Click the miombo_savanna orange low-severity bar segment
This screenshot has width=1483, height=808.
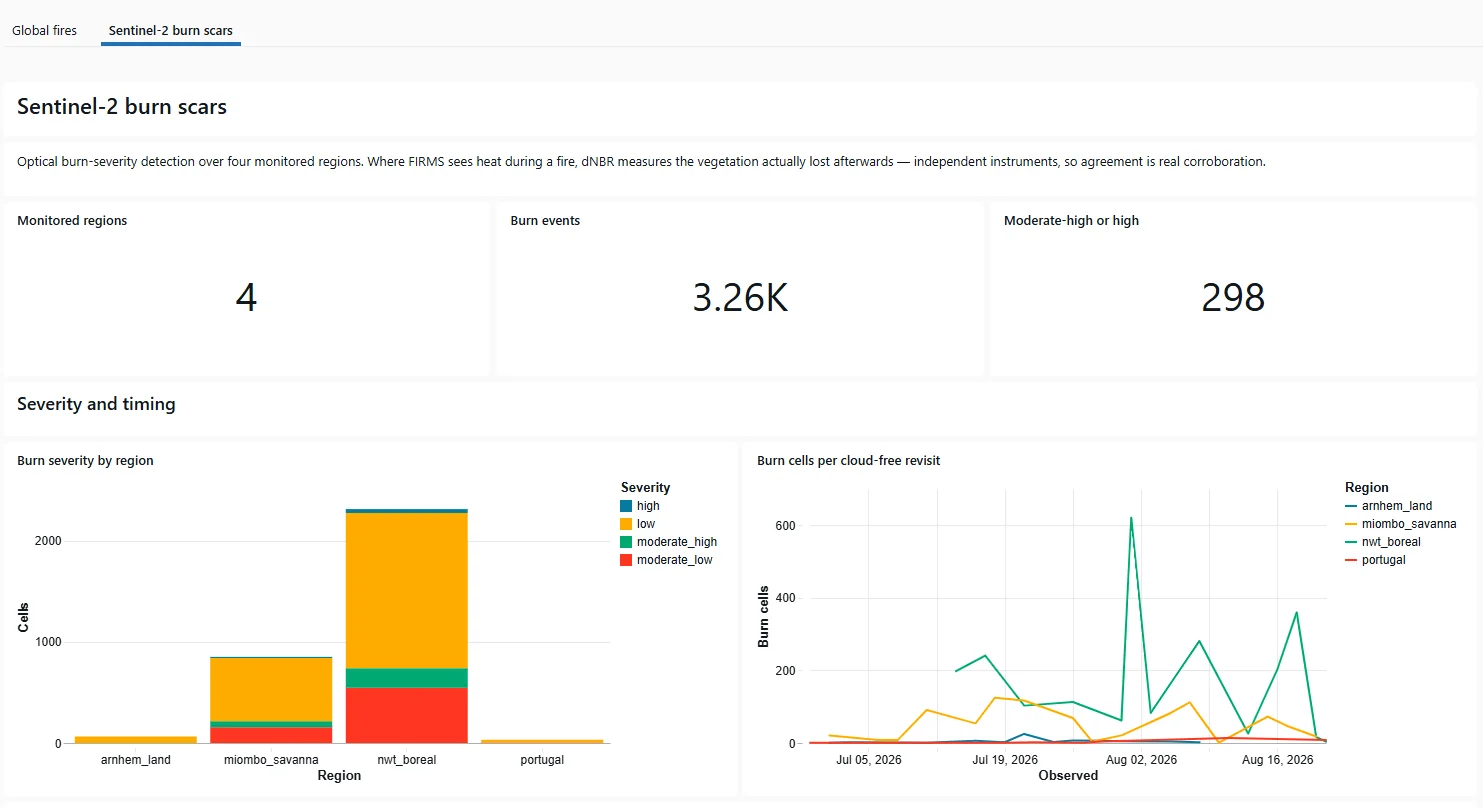[x=271, y=689]
